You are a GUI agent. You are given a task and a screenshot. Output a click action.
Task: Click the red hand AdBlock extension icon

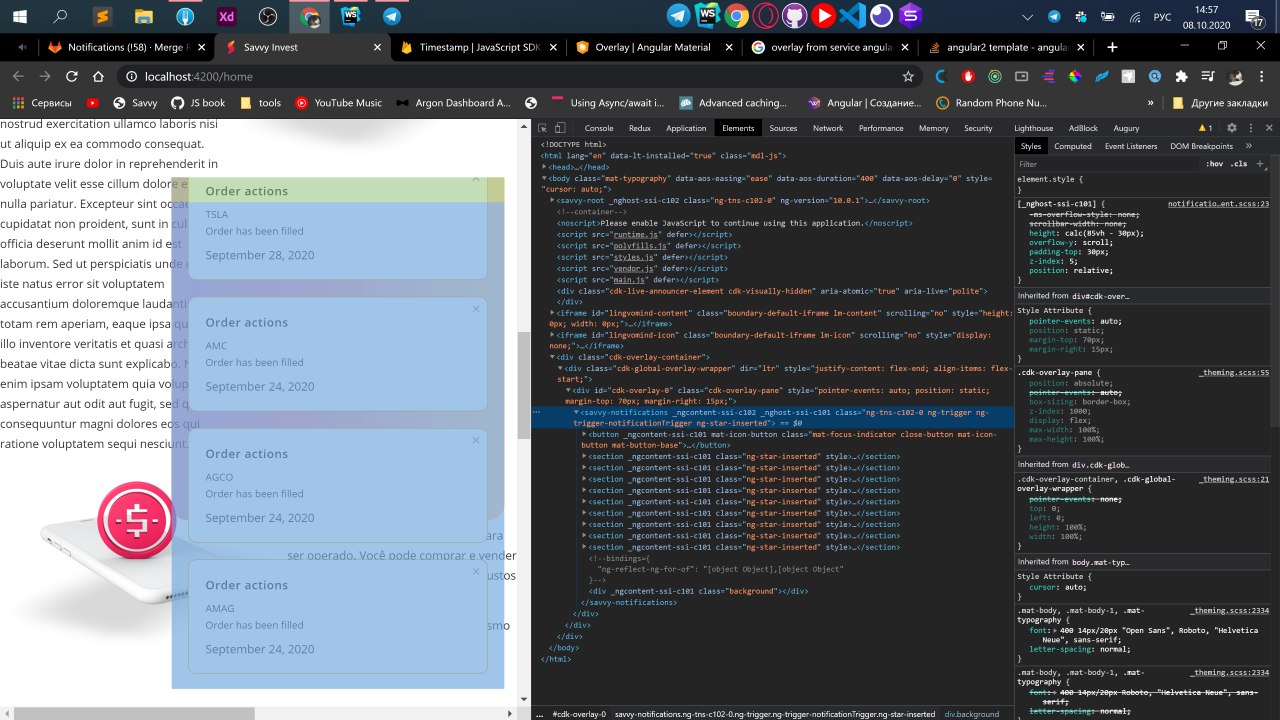click(968, 76)
